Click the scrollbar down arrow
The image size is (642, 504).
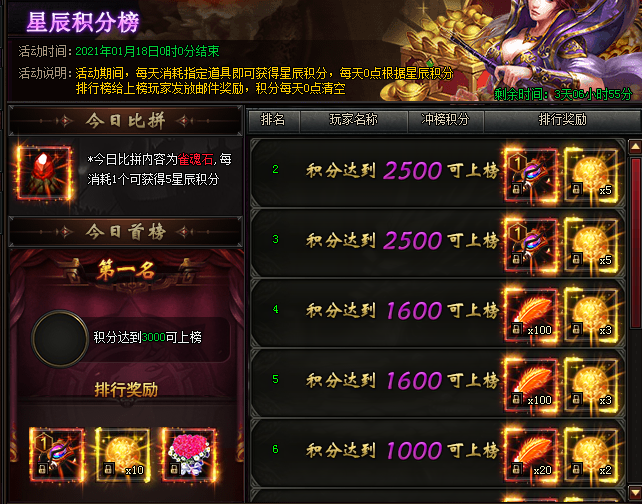635,491
